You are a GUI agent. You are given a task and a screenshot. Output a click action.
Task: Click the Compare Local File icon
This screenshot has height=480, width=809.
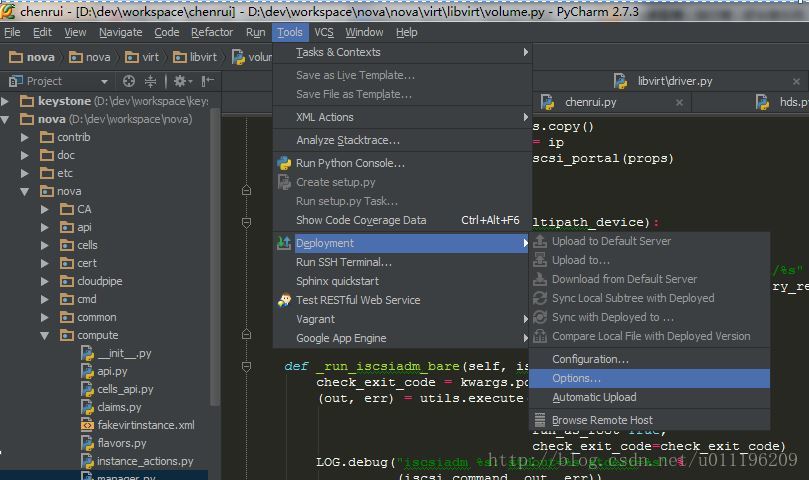coord(540,337)
